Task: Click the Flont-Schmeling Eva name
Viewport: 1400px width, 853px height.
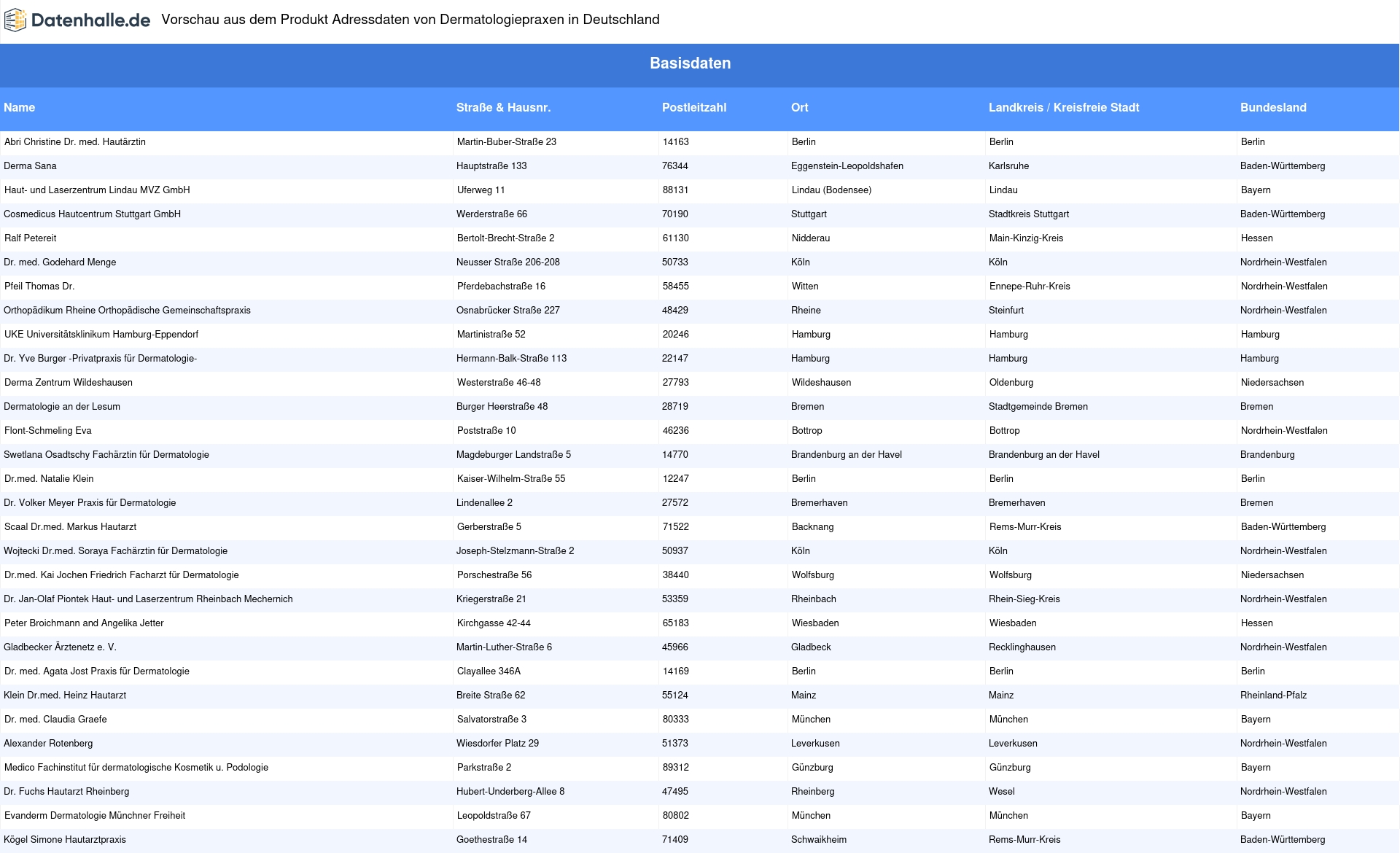Action: [x=48, y=431]
